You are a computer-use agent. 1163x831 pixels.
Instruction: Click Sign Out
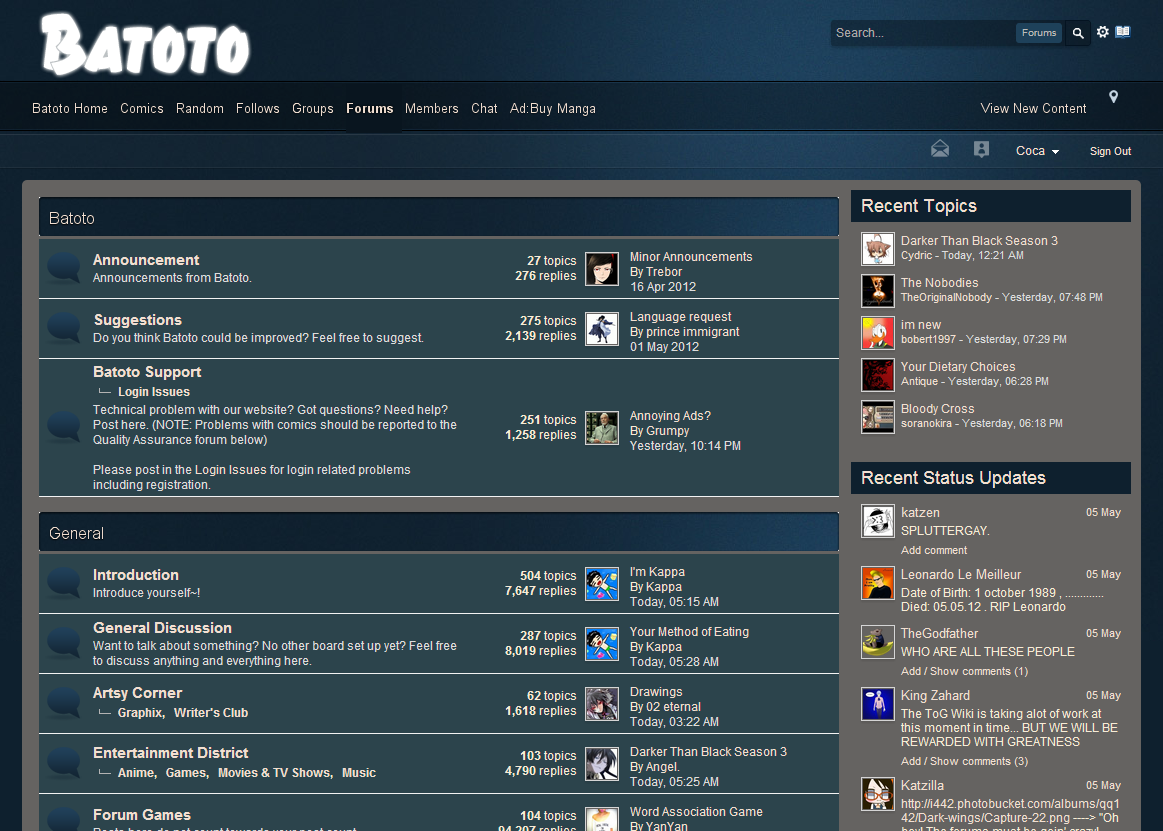1110,151
